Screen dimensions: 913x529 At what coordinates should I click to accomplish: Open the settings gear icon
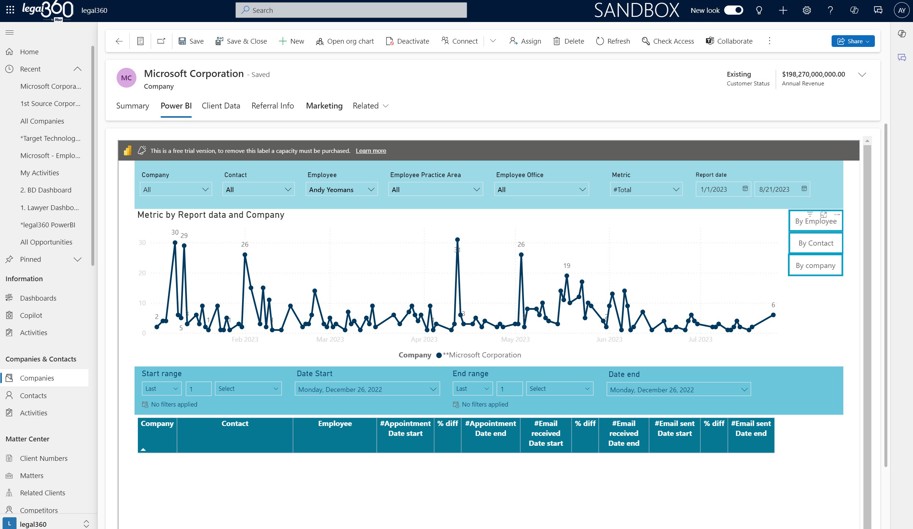click(806, 10)
